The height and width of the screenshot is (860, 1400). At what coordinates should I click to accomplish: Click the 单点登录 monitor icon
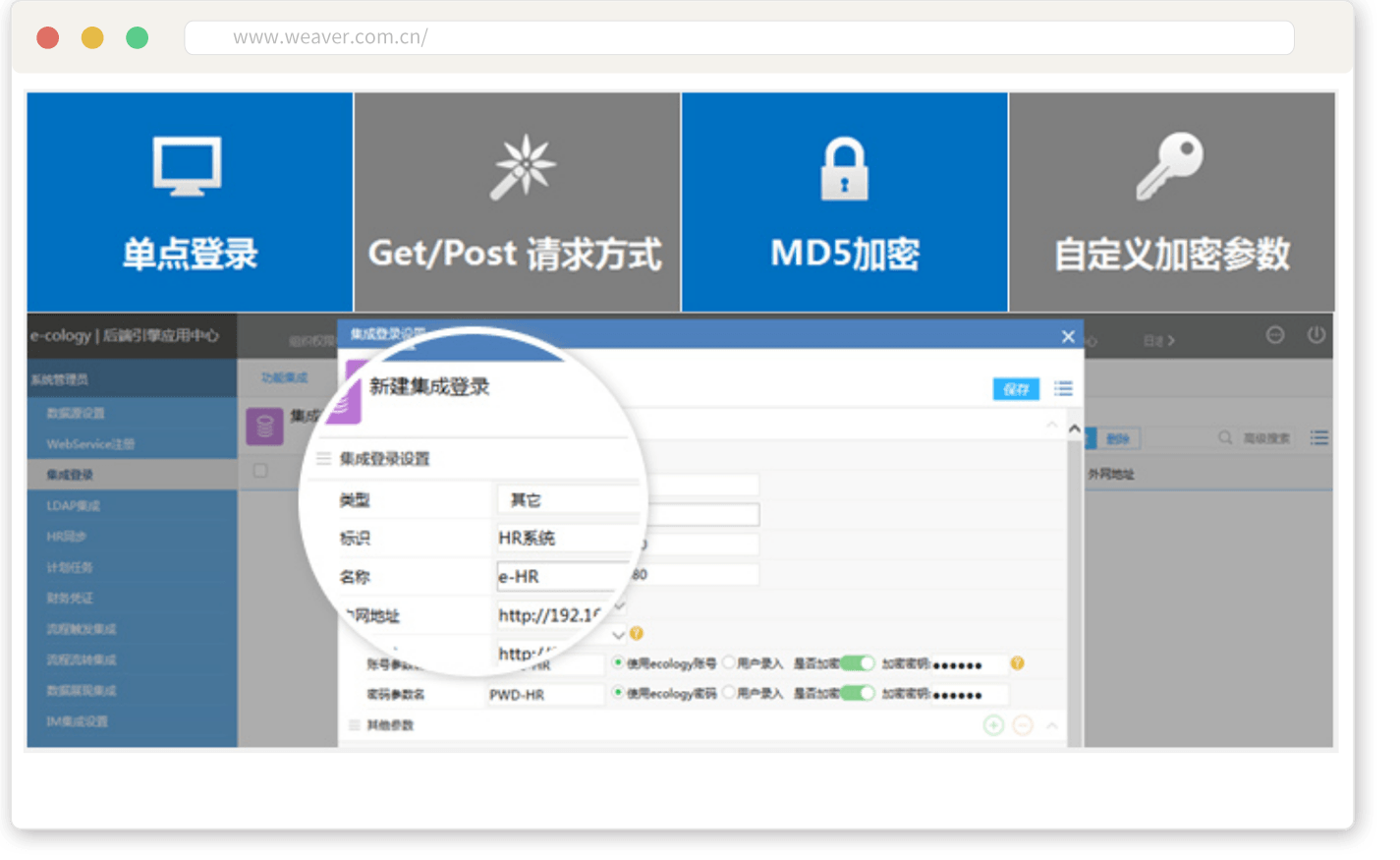(187, 166)
